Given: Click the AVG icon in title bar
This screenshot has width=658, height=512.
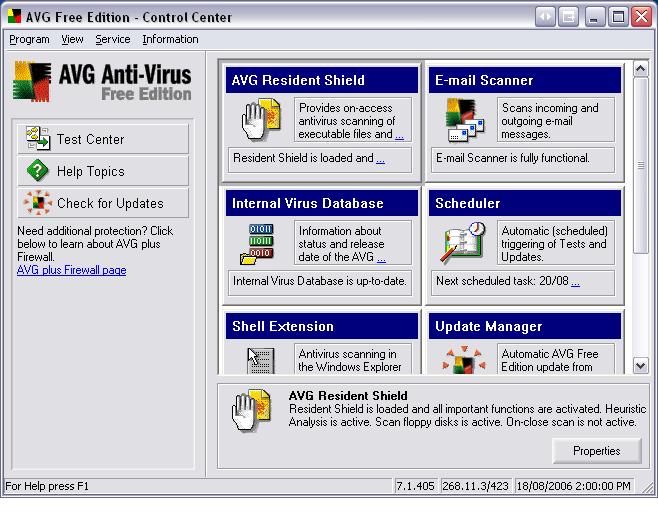Looking at the screenshot, I should pyautogui.click(x=13, y=16).
